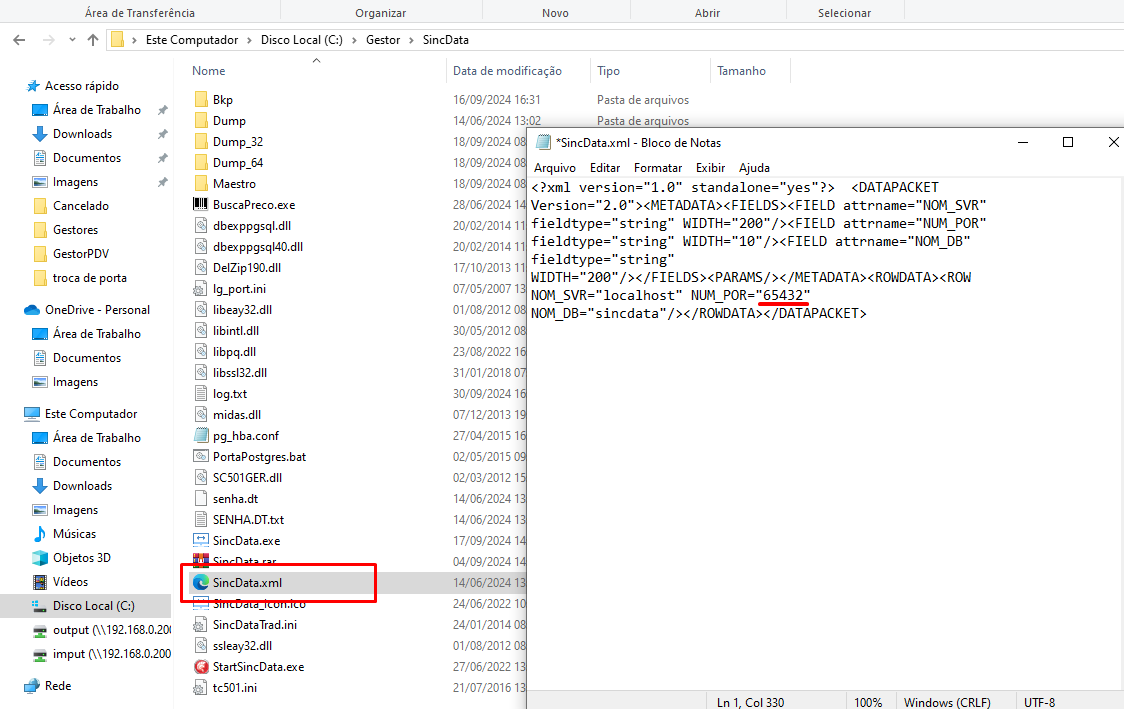Viewport: 1124px width, 709px height.
Task: Click the port value 65432 in text
Action: [x=783, y=295]
